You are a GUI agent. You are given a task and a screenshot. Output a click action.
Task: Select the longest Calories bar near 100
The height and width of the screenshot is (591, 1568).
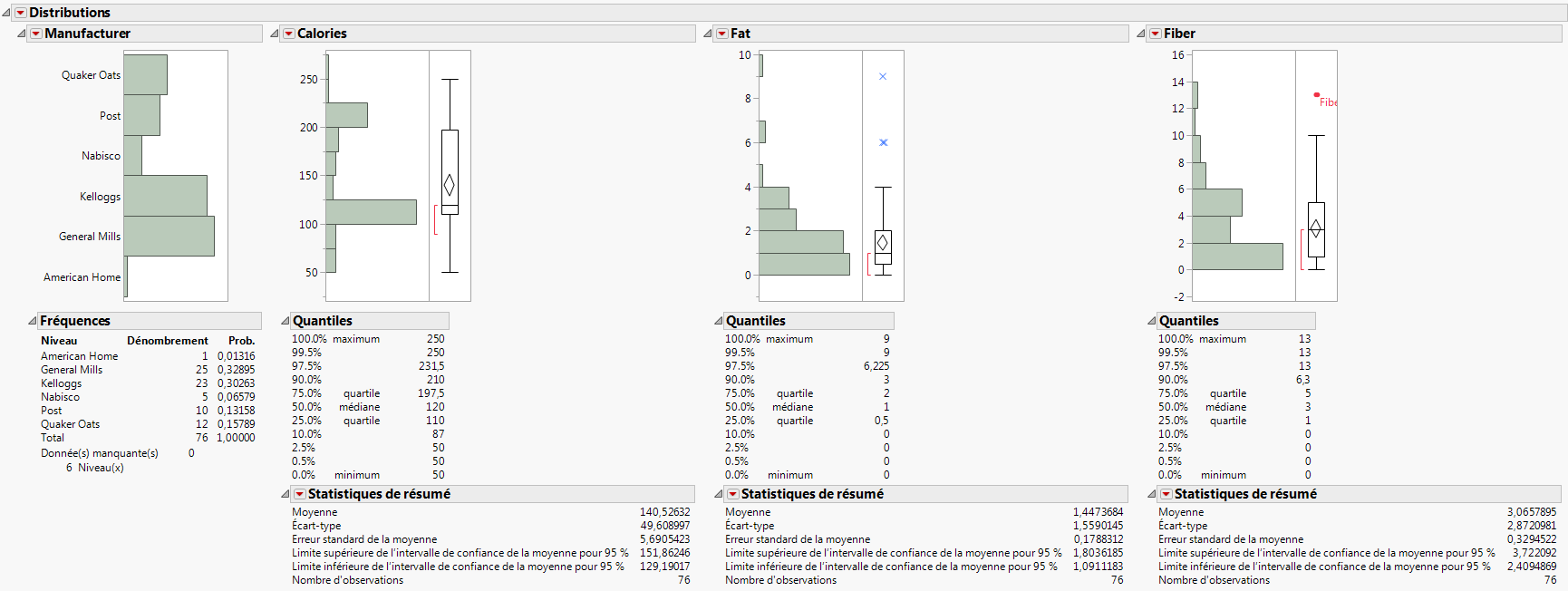click(x=371, y=212)
